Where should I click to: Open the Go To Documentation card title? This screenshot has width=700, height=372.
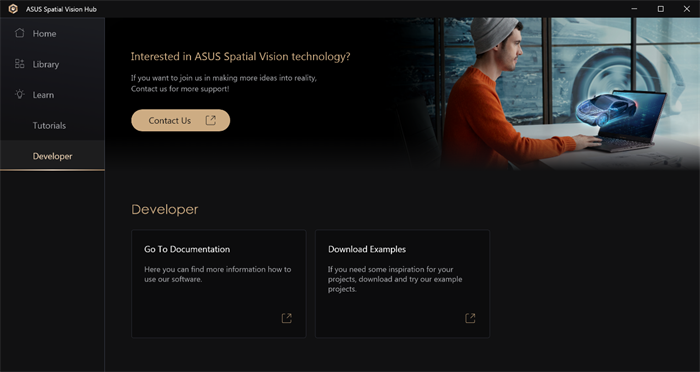pos(187,249)
